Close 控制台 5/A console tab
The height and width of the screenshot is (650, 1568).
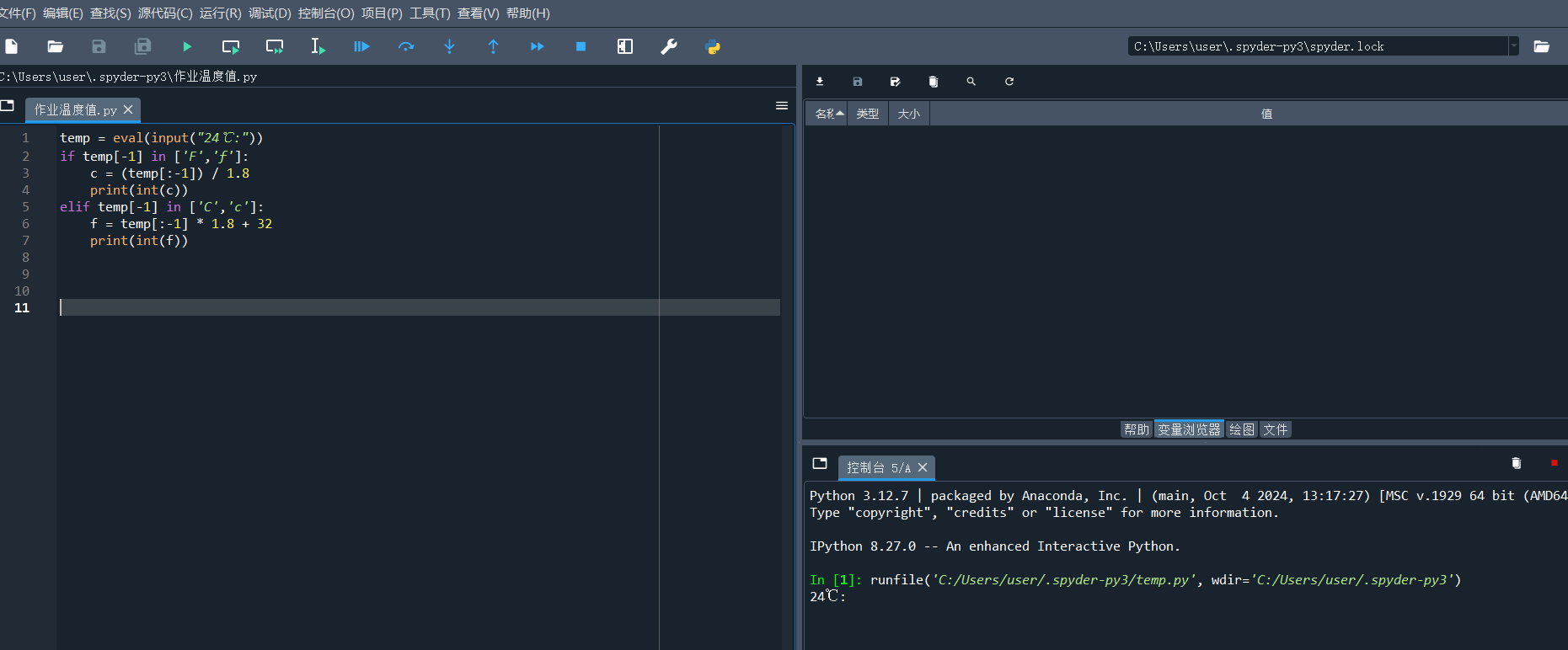(923, 467)
